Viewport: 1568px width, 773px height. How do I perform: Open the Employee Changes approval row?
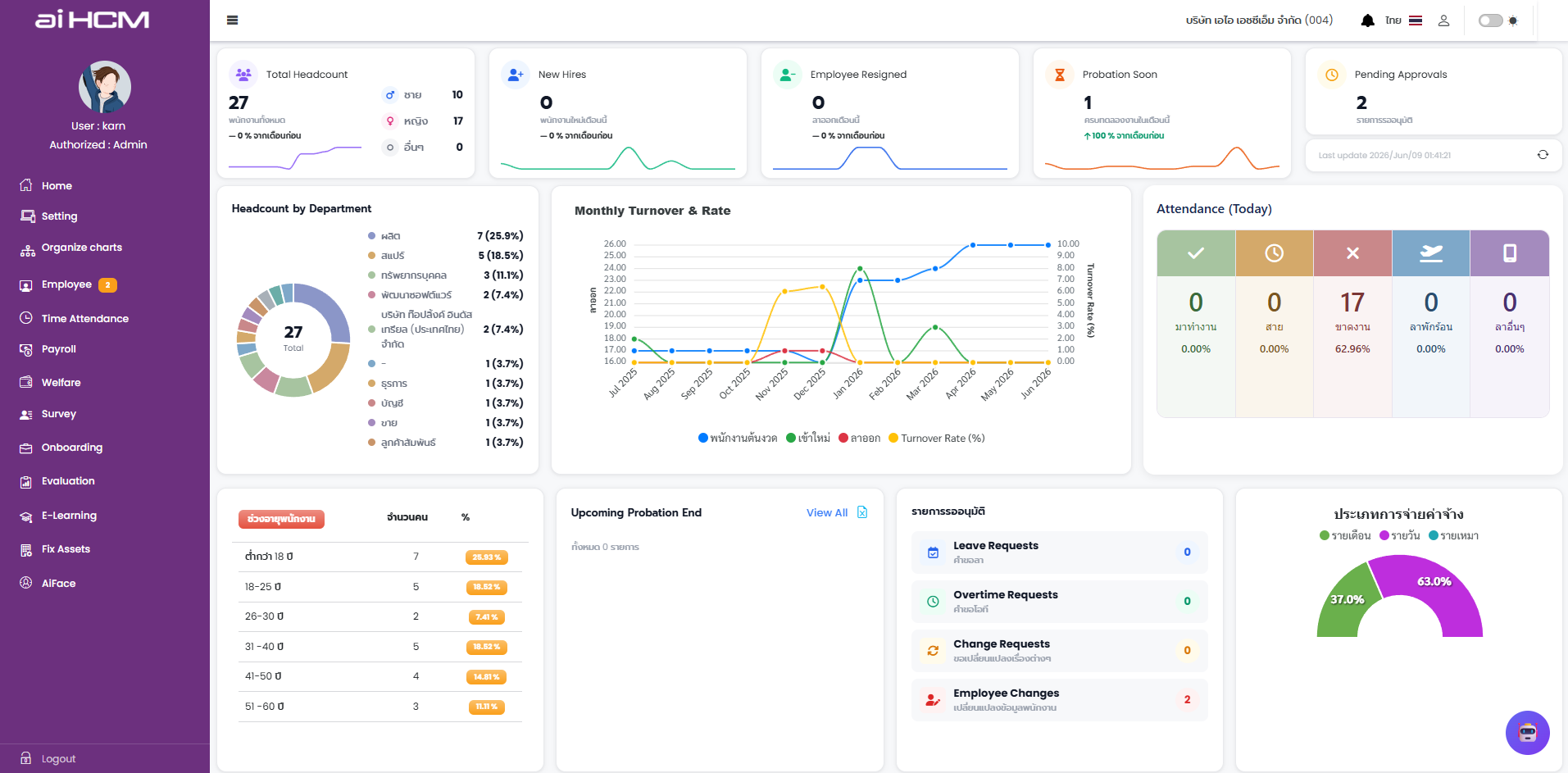pos(1059,700)
